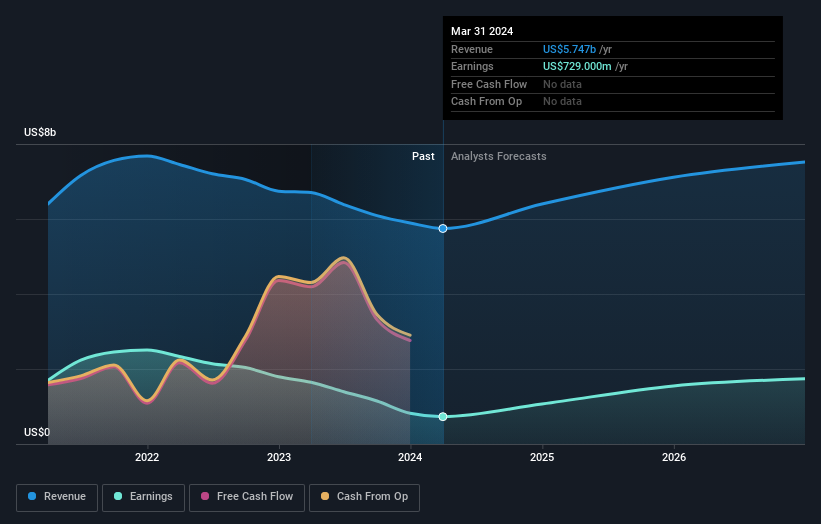The height and width of the screenshot is (524, 821).
Task: Click the 'Revenue' row label in tooltip
Action: (x=472, y=49)
